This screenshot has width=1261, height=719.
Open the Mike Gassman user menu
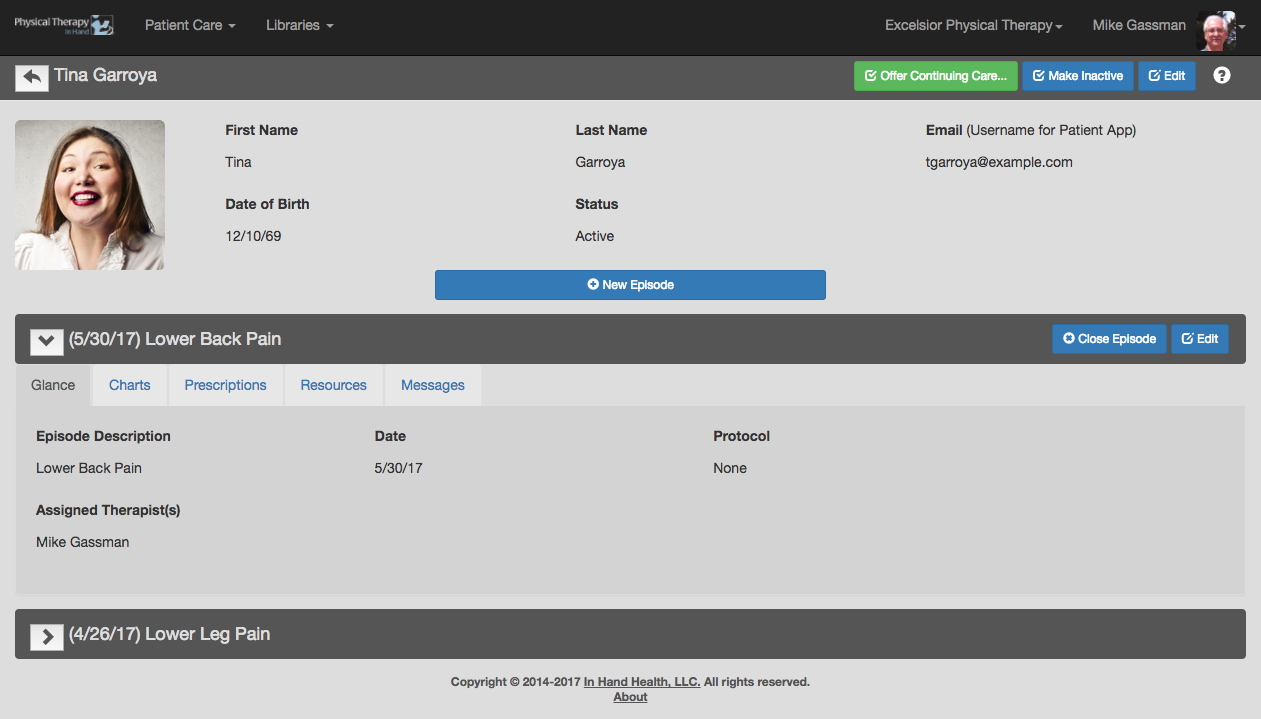coord(1139,25)
